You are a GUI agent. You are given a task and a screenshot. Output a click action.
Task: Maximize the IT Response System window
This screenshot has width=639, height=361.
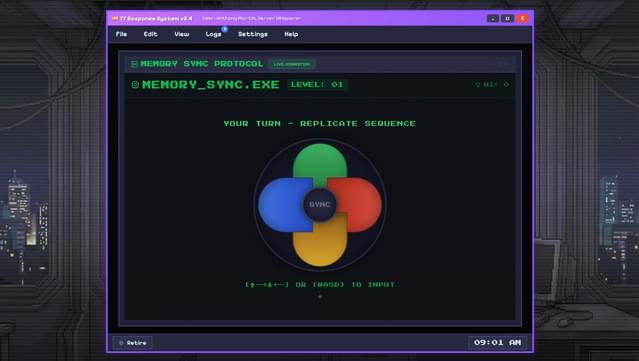pos(507,18)
